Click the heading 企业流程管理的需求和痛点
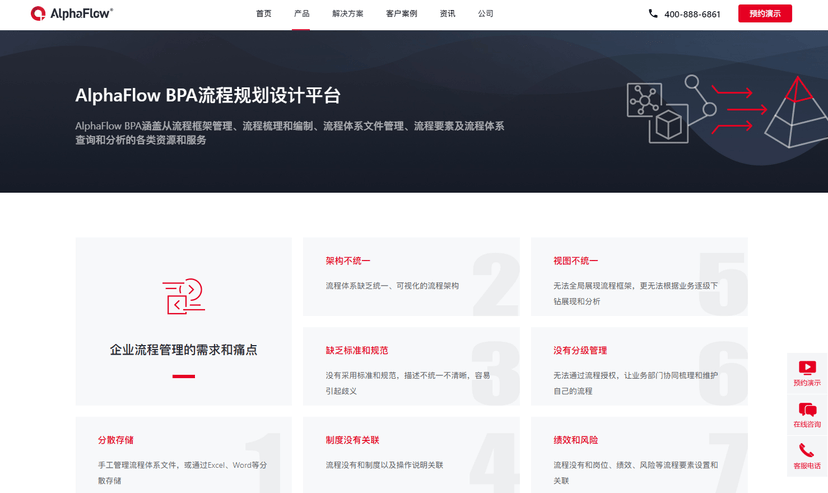828x493 pixels. (x=184, y=349)
